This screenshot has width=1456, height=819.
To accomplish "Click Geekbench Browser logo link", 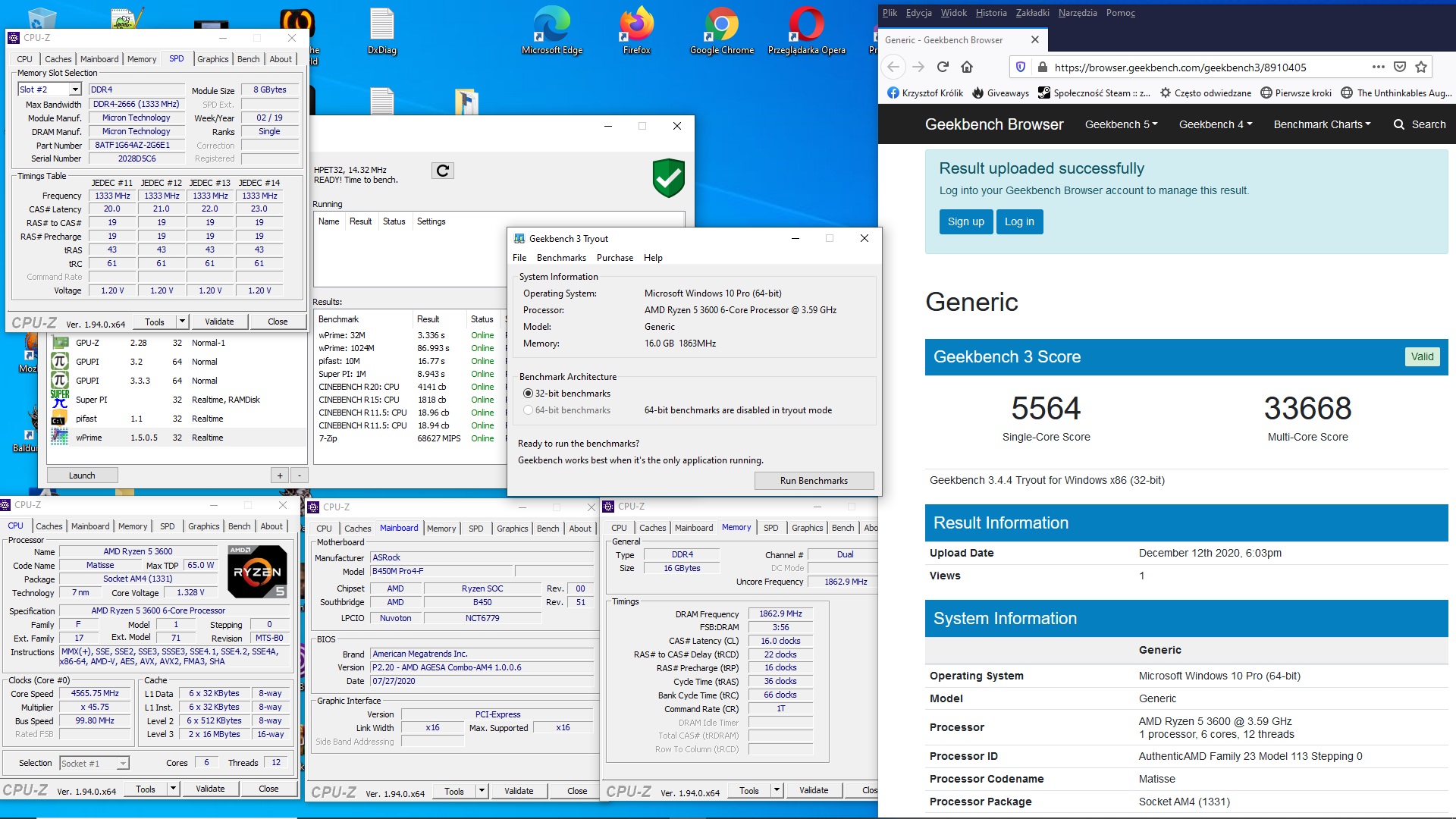I will [993, 124].
